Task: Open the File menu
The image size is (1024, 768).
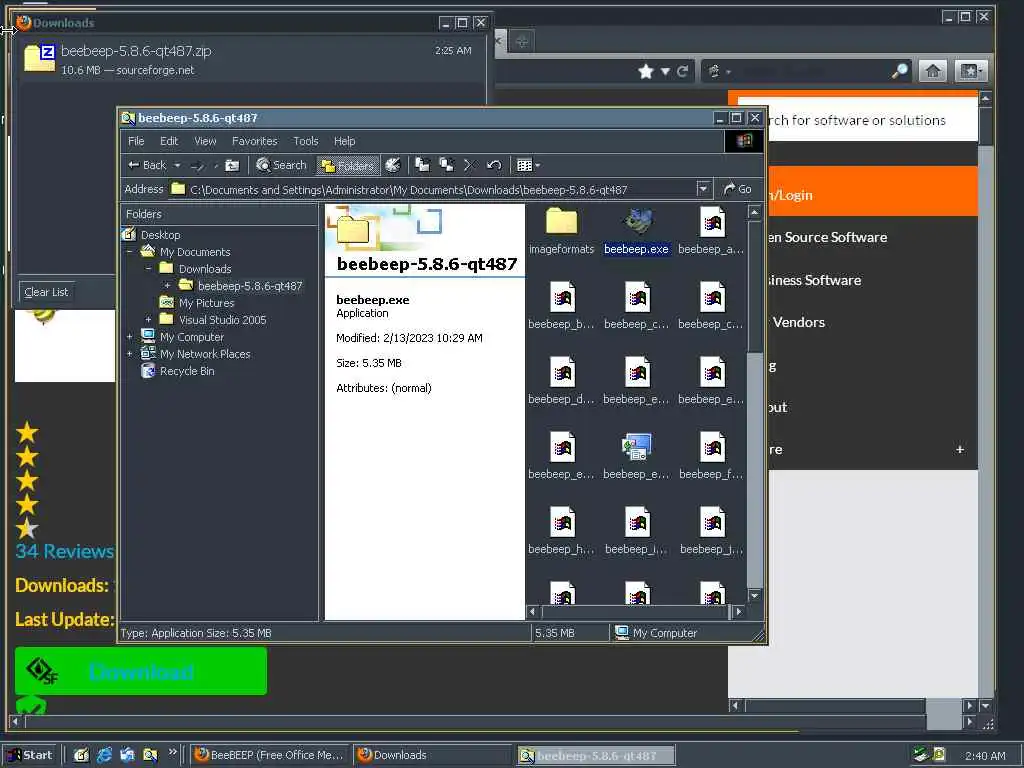Action: pos(136,141)
